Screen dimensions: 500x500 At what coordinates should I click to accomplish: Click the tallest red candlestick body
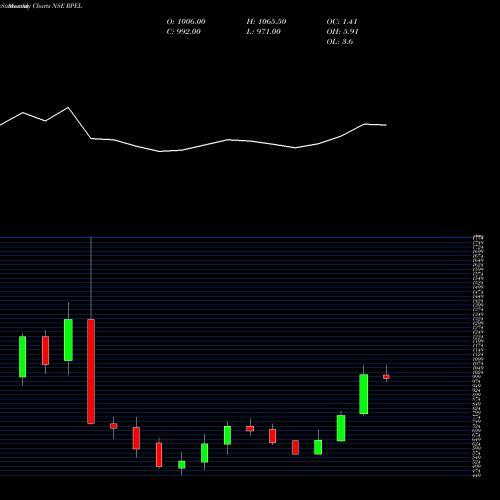click(91, 371)
